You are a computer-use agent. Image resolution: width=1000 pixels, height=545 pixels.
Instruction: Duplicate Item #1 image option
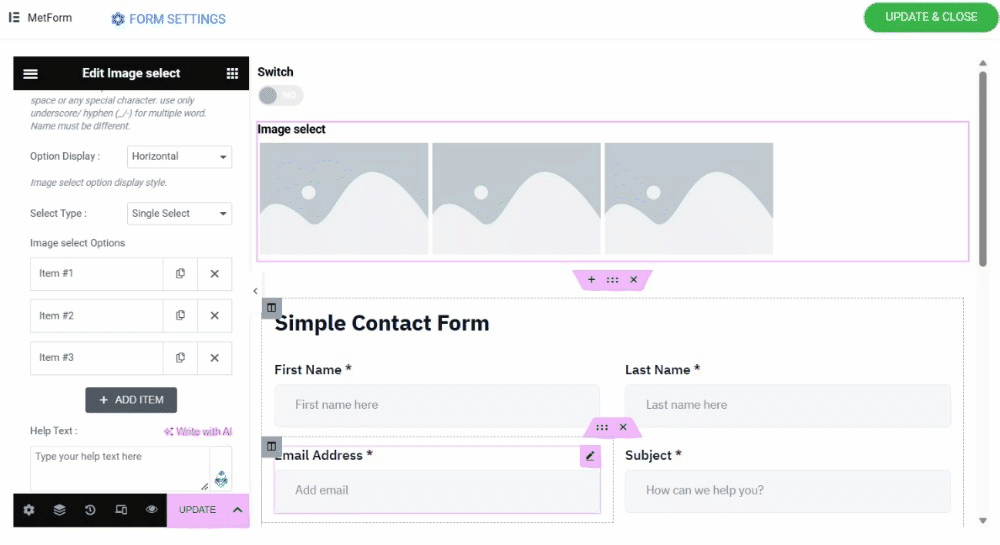click(x=180, y=273)
